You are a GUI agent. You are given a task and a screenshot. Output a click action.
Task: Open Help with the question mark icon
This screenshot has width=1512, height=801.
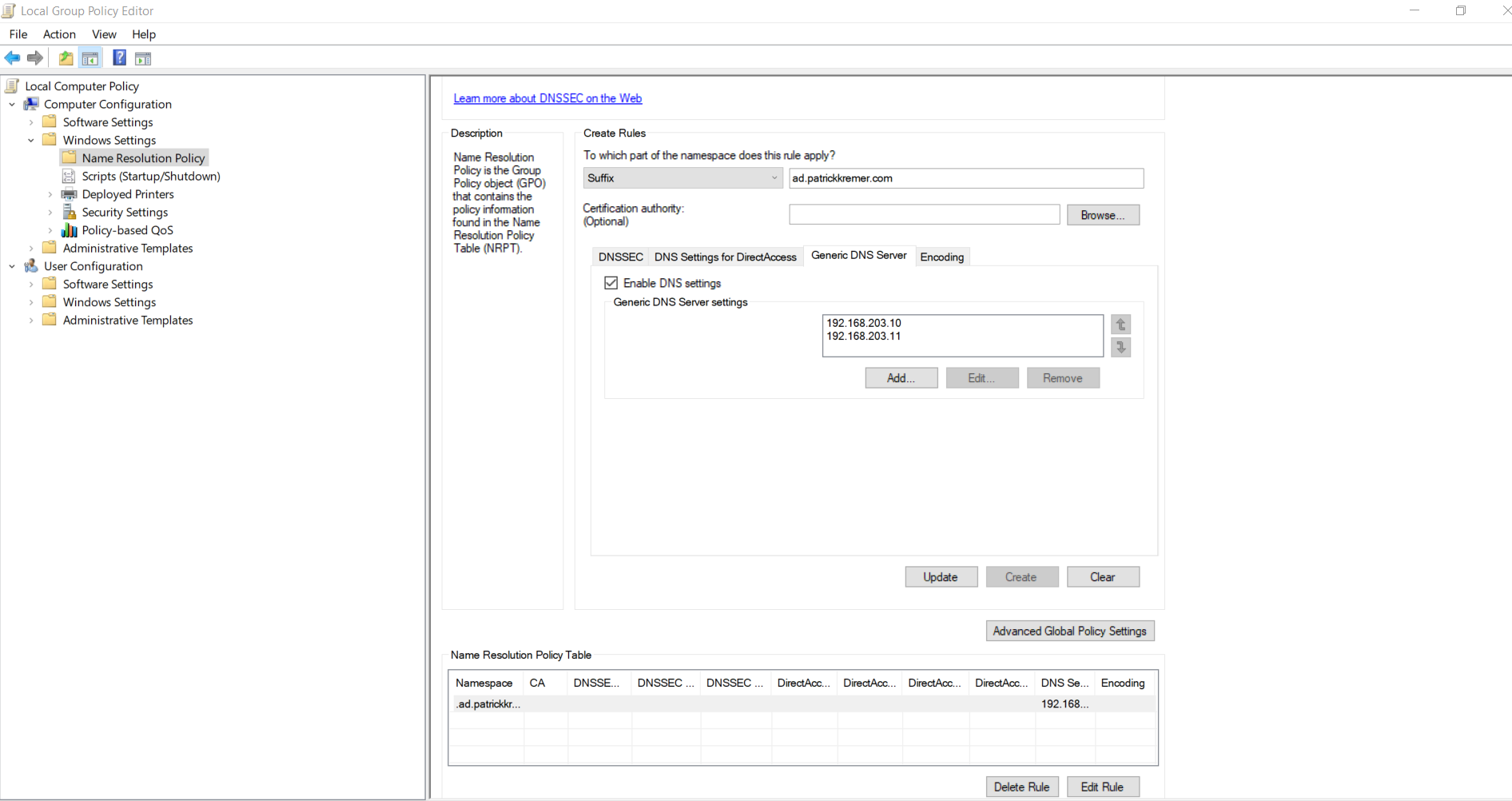(119, 58)
